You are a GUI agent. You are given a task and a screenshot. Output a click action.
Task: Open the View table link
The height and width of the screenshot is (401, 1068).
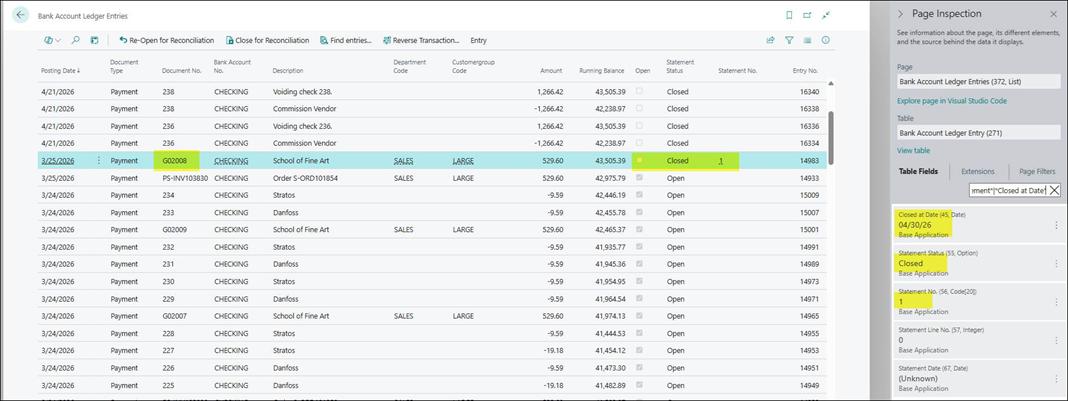[x=913, y=150]
